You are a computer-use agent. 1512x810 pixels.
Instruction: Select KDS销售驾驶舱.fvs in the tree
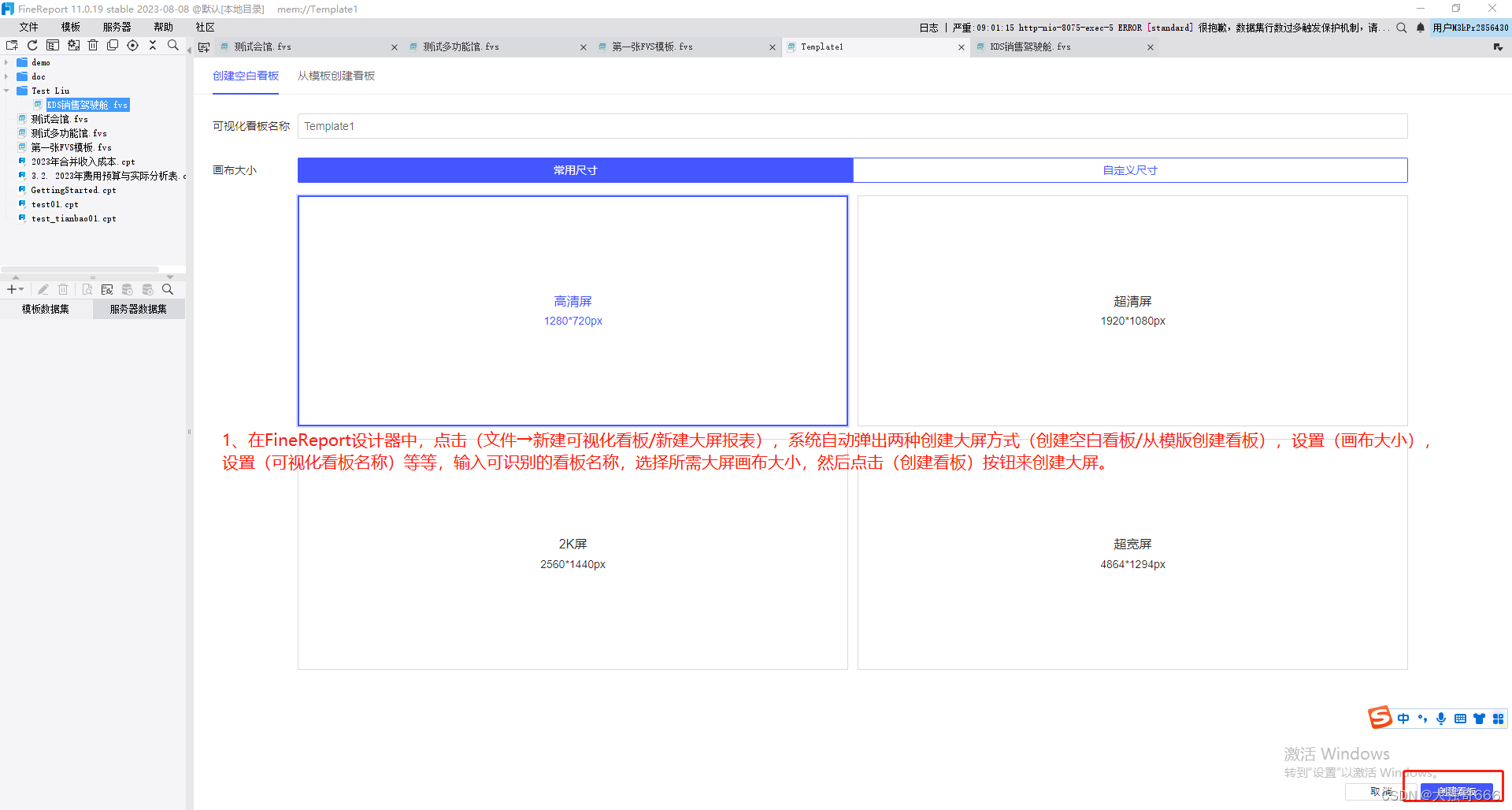(87, 105)
